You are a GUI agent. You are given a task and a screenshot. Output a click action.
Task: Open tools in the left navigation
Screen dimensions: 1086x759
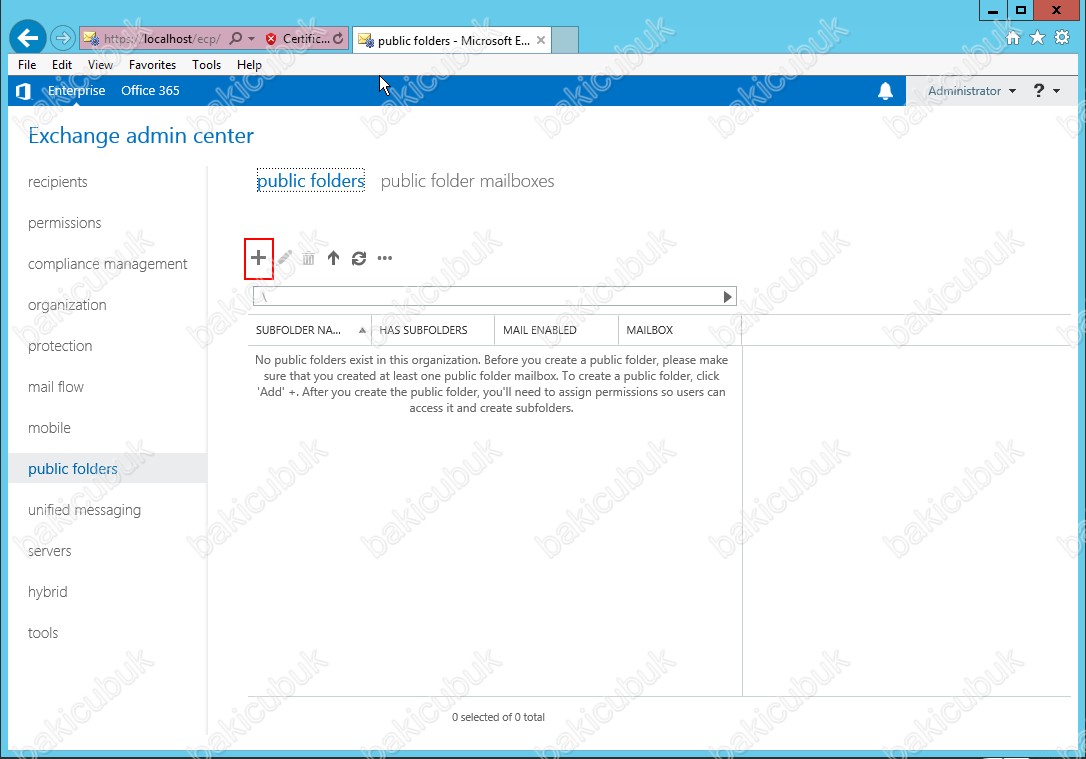click(43, 633)
